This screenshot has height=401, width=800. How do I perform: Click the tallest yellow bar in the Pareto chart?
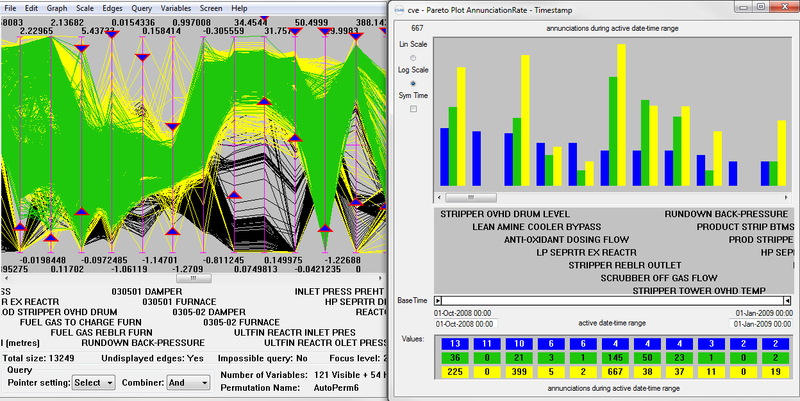(x=621, y=115)
